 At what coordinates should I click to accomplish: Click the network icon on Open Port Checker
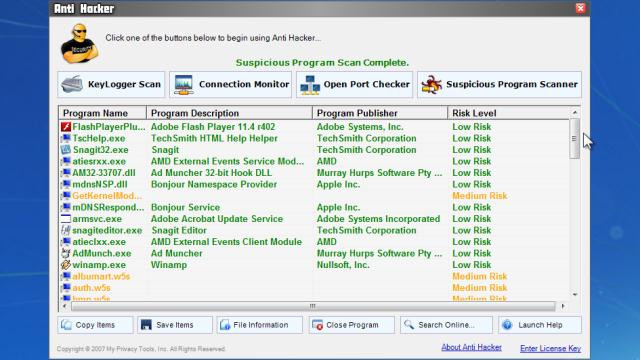310,85
